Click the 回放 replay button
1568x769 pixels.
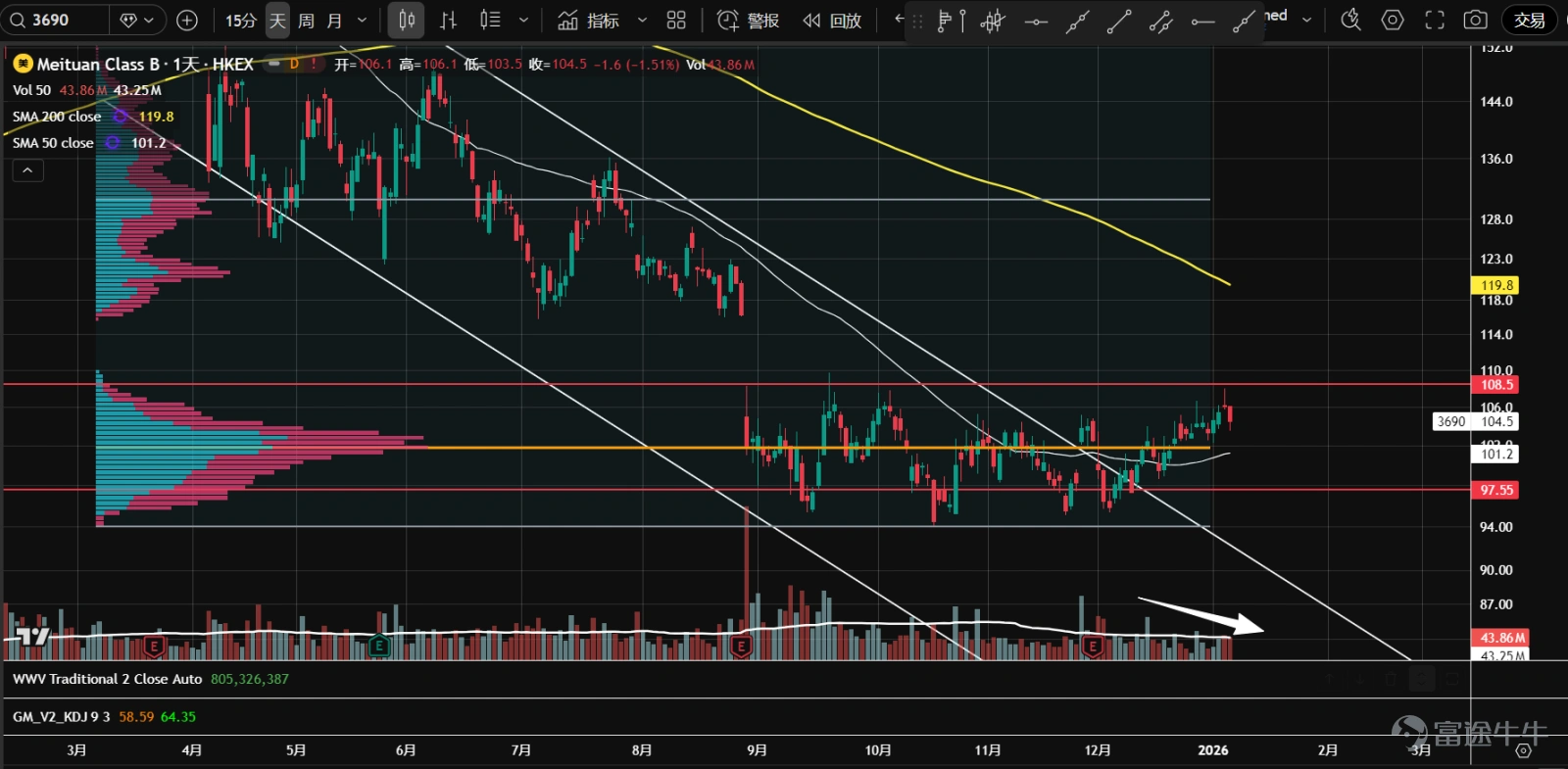[832, 21]
